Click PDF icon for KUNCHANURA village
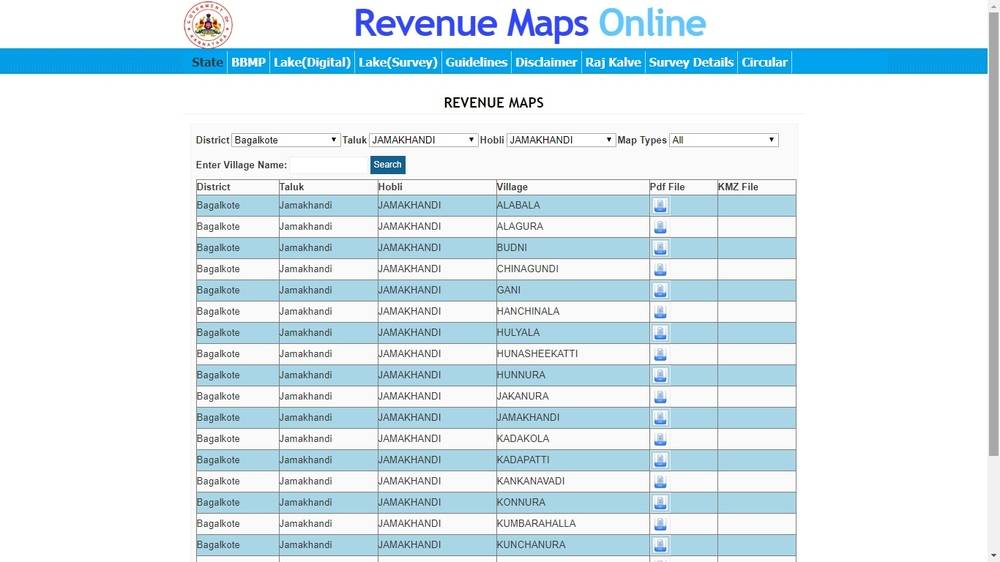 [x=660, y=545]
